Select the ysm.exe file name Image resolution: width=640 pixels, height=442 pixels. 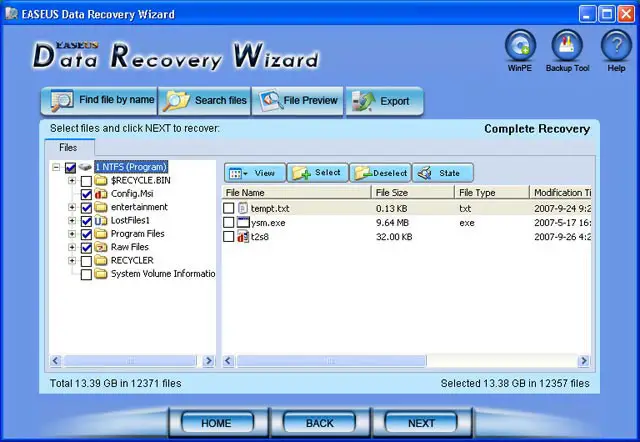click(268, 222)
